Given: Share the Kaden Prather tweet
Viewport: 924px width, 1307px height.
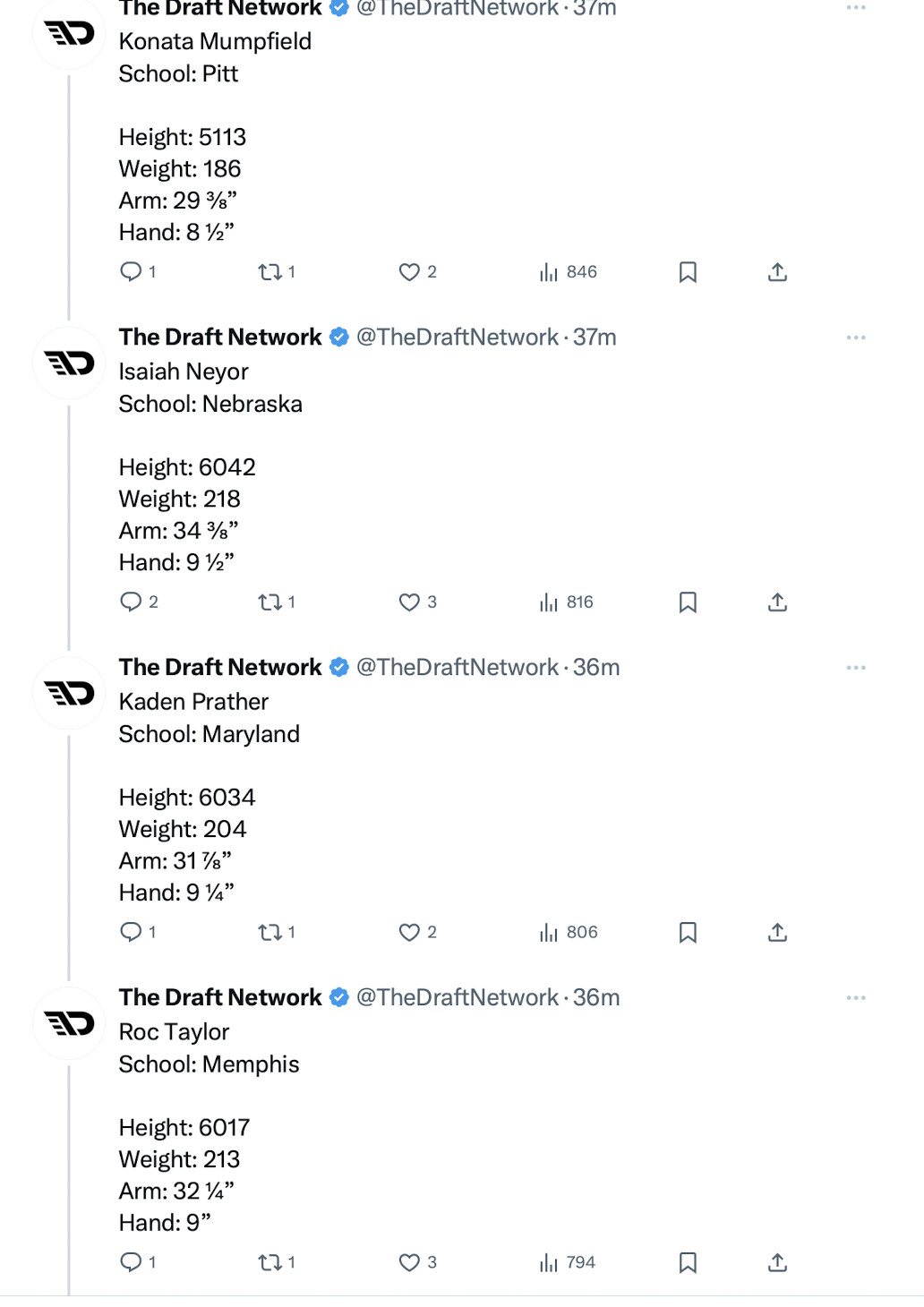Looking at the screenshot, I should [777, 933].
